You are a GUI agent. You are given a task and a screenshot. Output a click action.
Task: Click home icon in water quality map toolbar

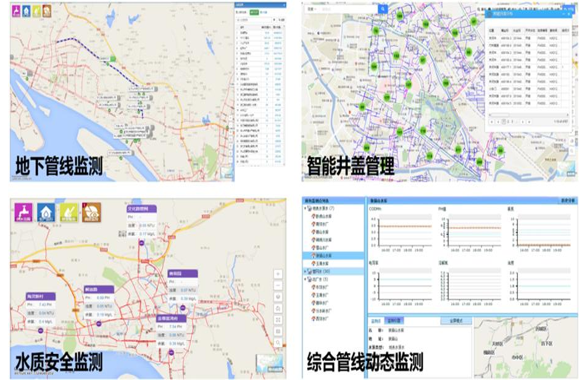pos(278,308)
